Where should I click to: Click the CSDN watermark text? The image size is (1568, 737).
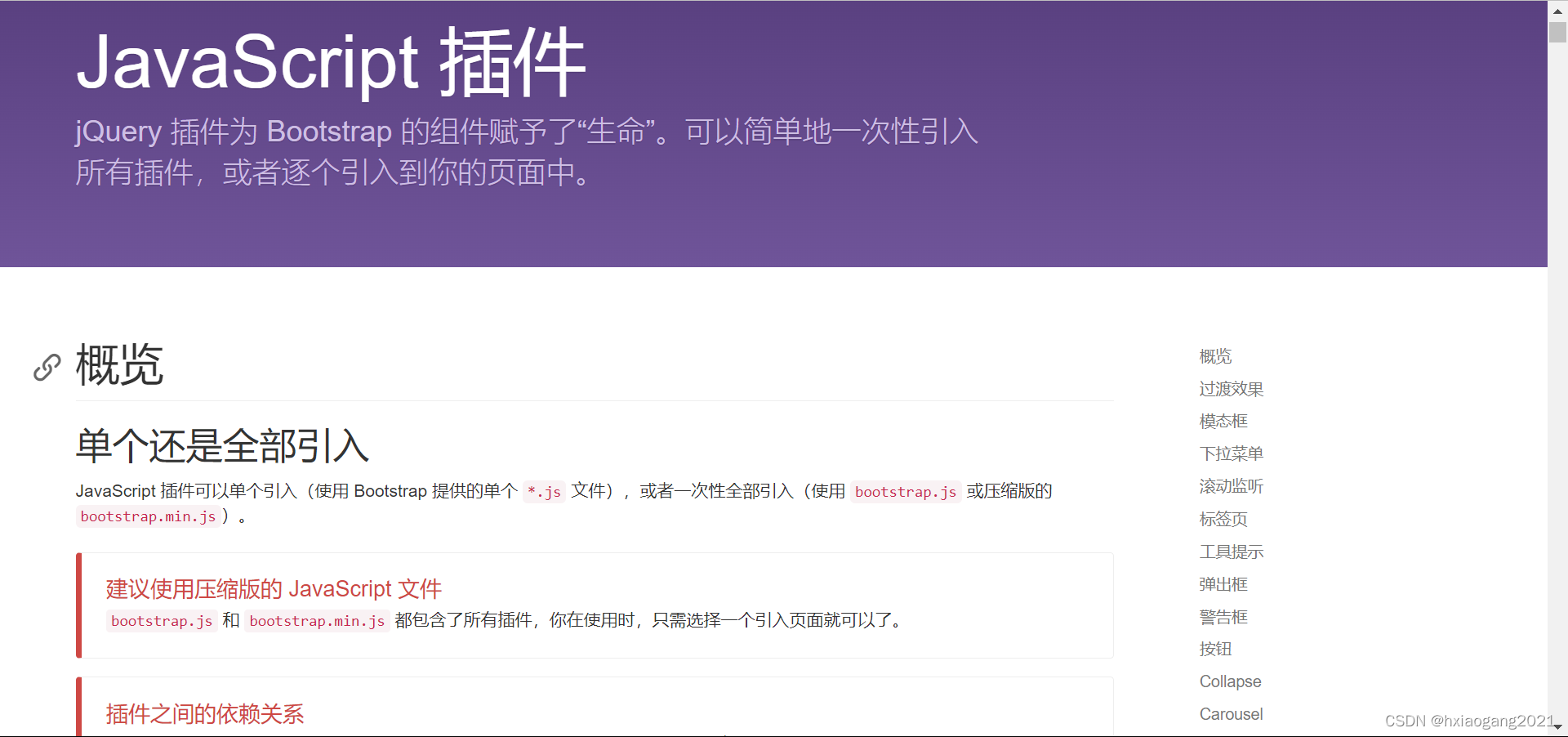tap(1465, 720)
